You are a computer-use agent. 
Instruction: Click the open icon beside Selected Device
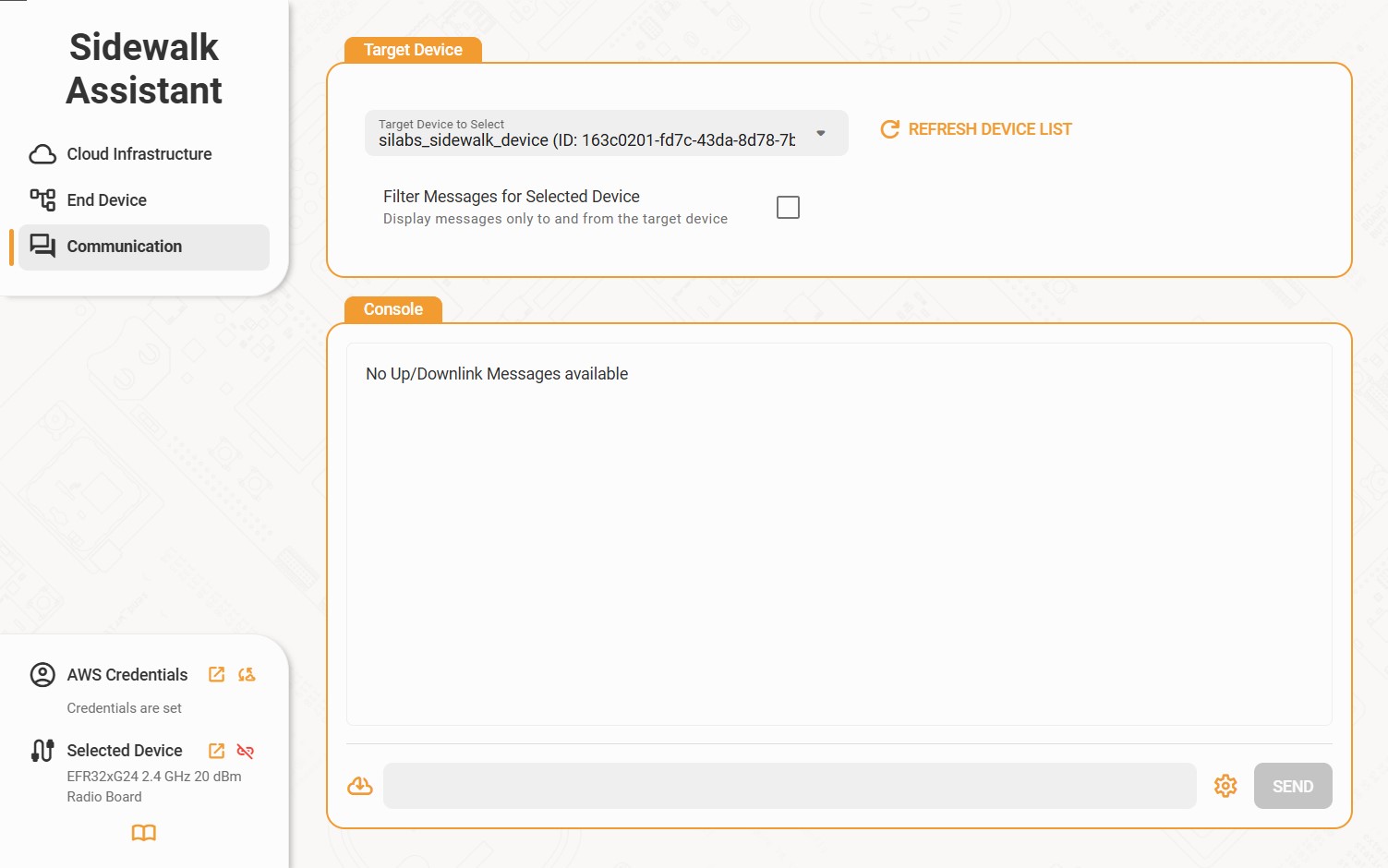point(217,751)
